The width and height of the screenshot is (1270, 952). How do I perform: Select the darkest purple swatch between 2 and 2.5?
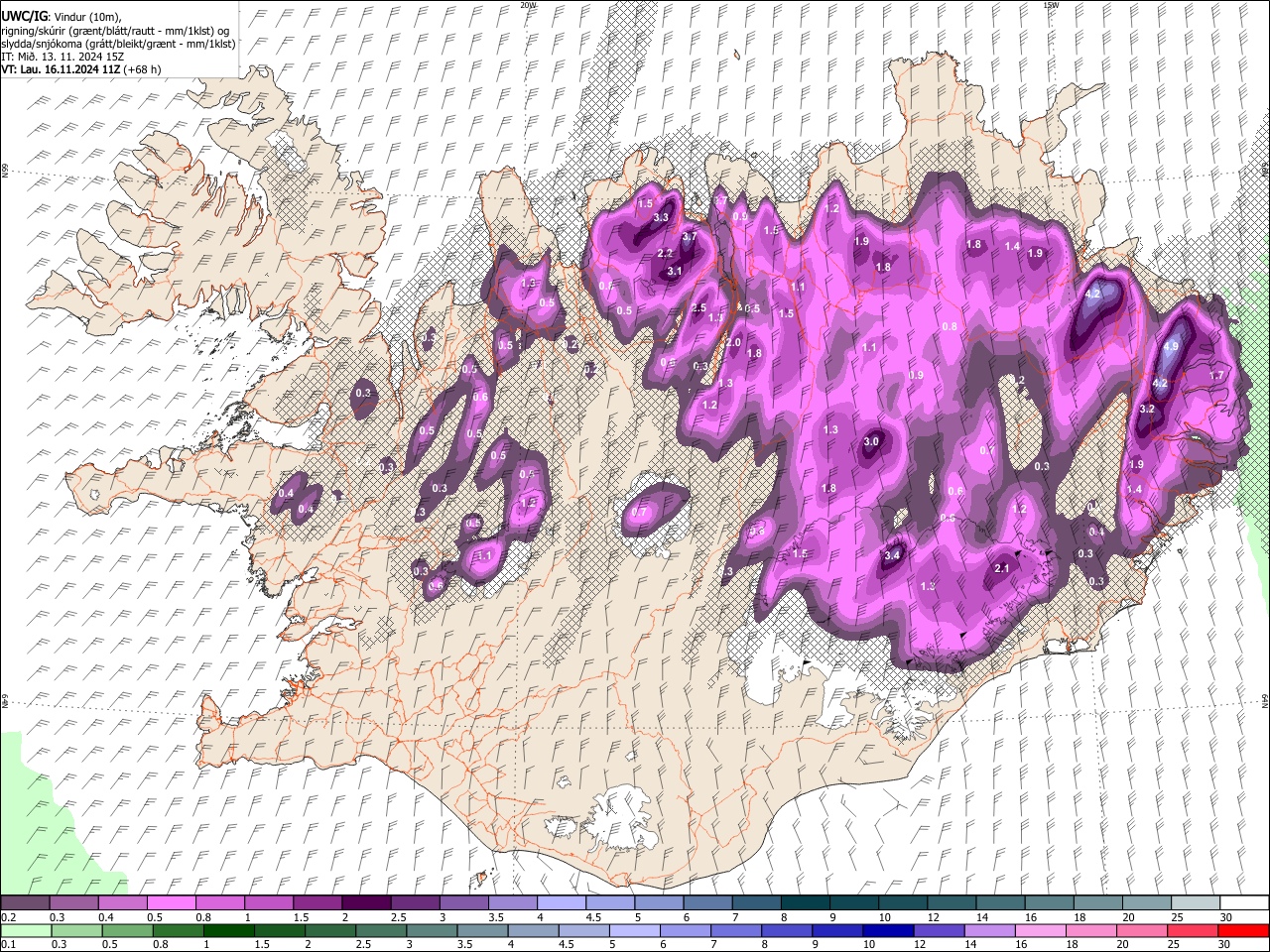[x=365, y=902]
